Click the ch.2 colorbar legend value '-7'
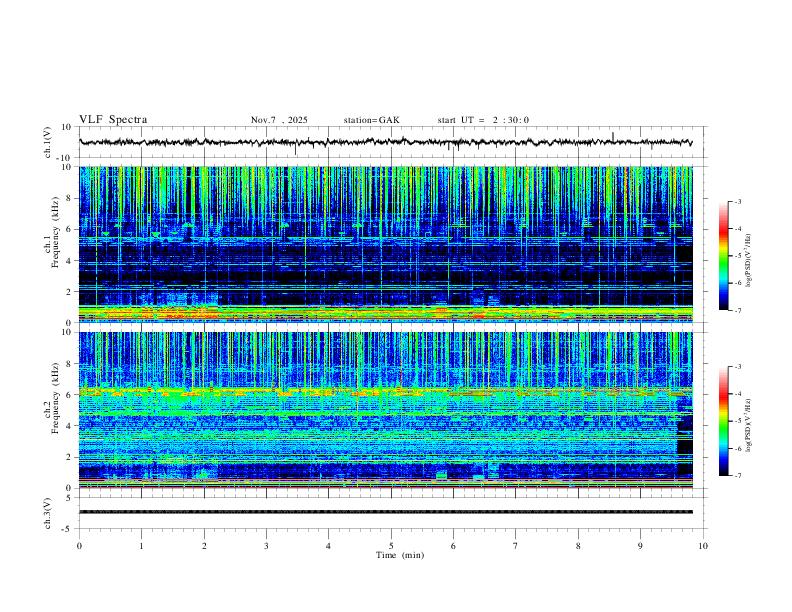The height and width of the screenshot is (612, 792). click(x=738, y=475)
